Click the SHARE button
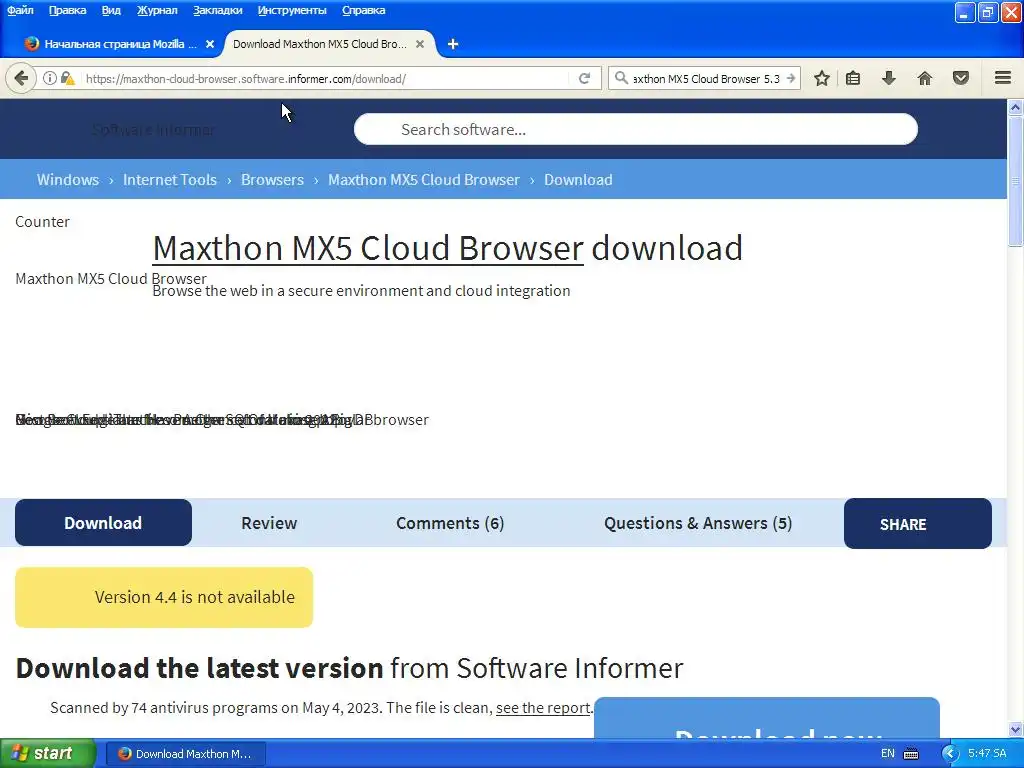 click(918, 524)
